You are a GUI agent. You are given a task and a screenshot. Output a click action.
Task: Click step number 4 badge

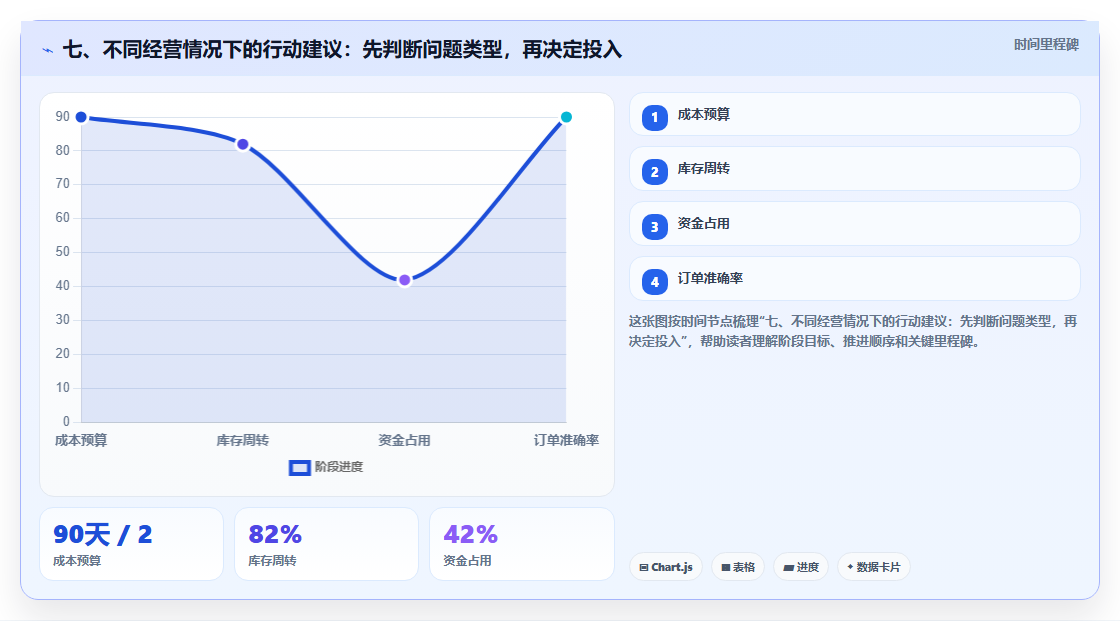pos(654,282)
